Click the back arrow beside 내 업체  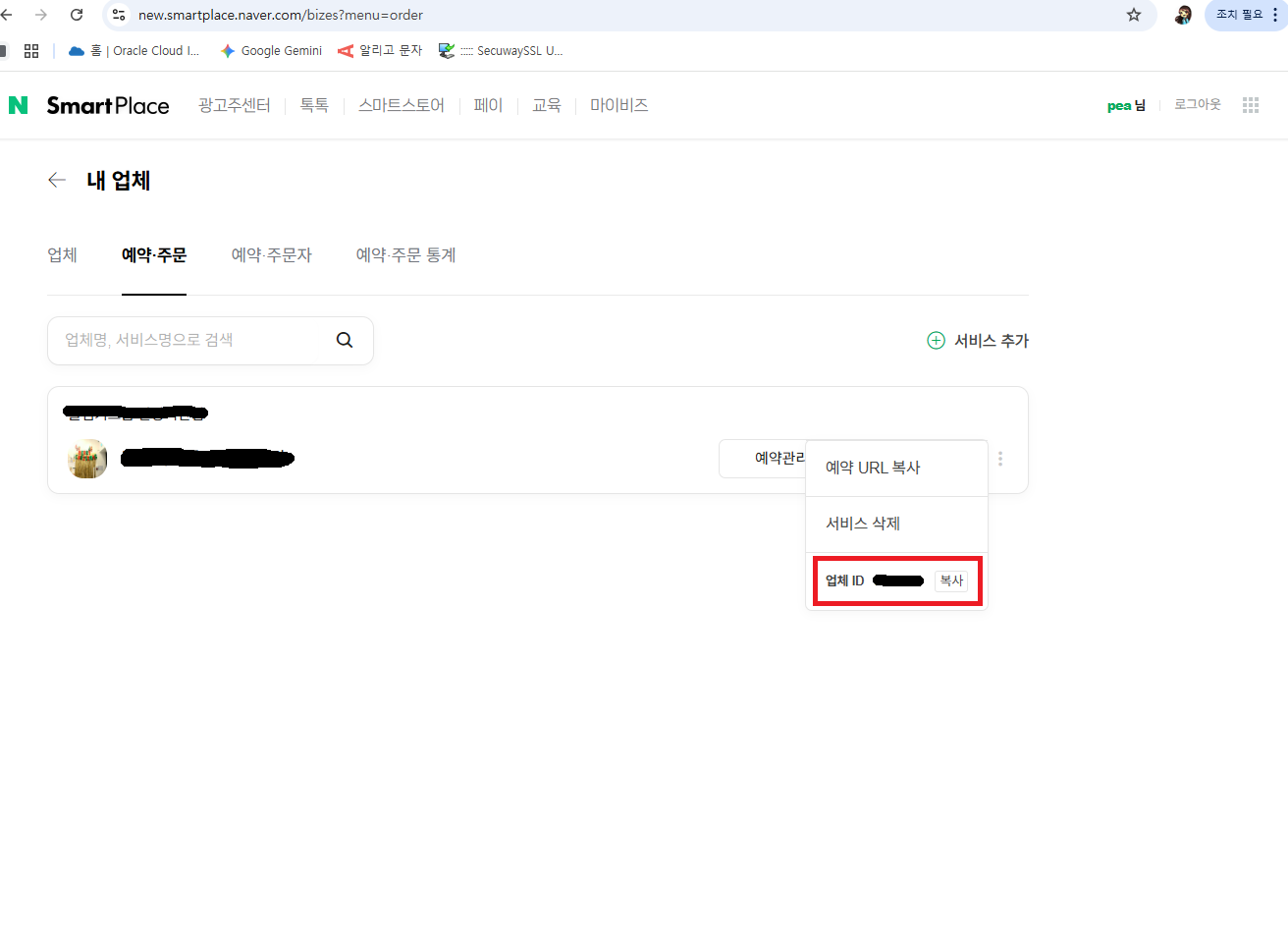point(56,180)
